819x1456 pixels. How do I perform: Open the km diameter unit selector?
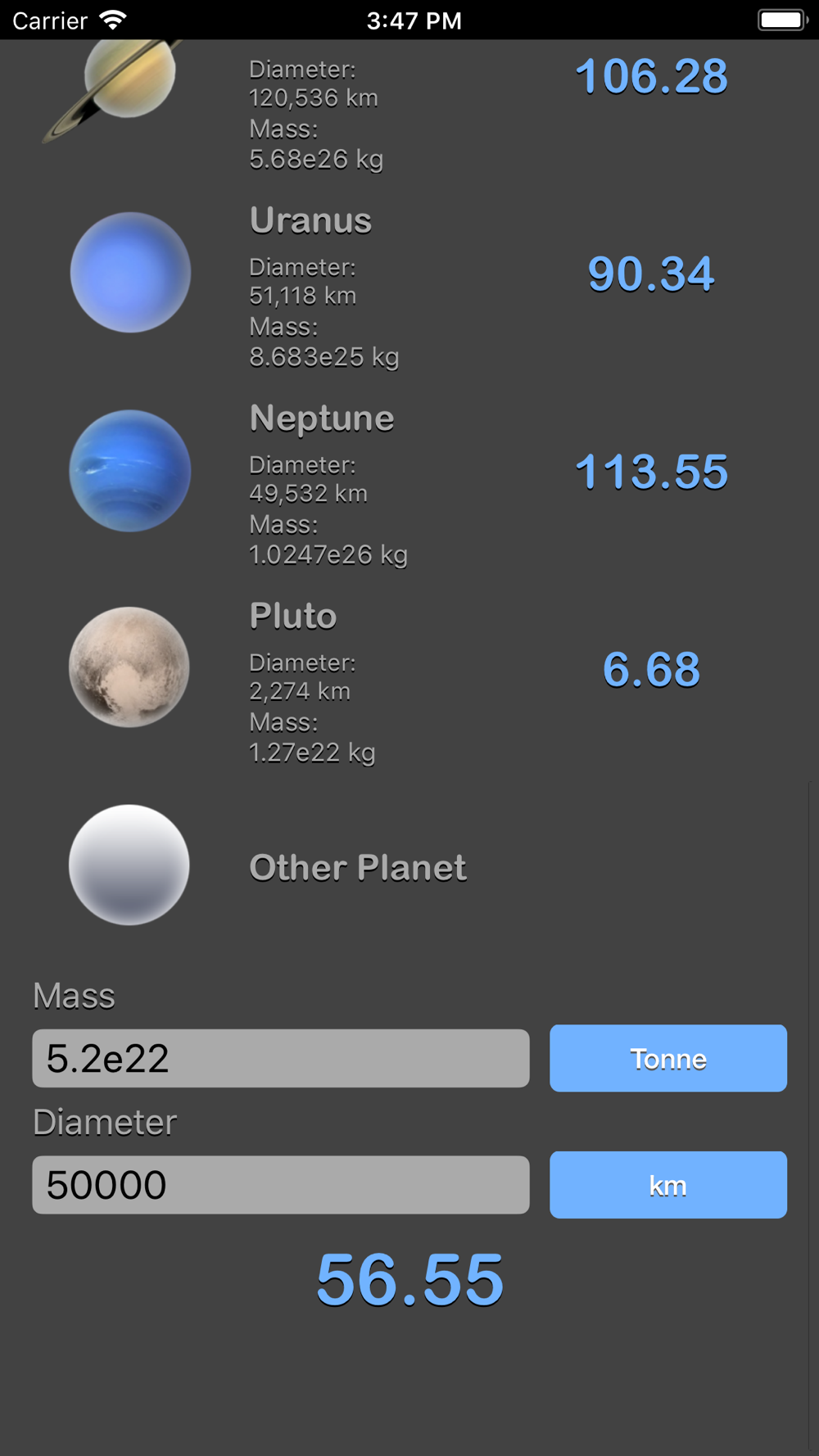tap(668, 1185)
